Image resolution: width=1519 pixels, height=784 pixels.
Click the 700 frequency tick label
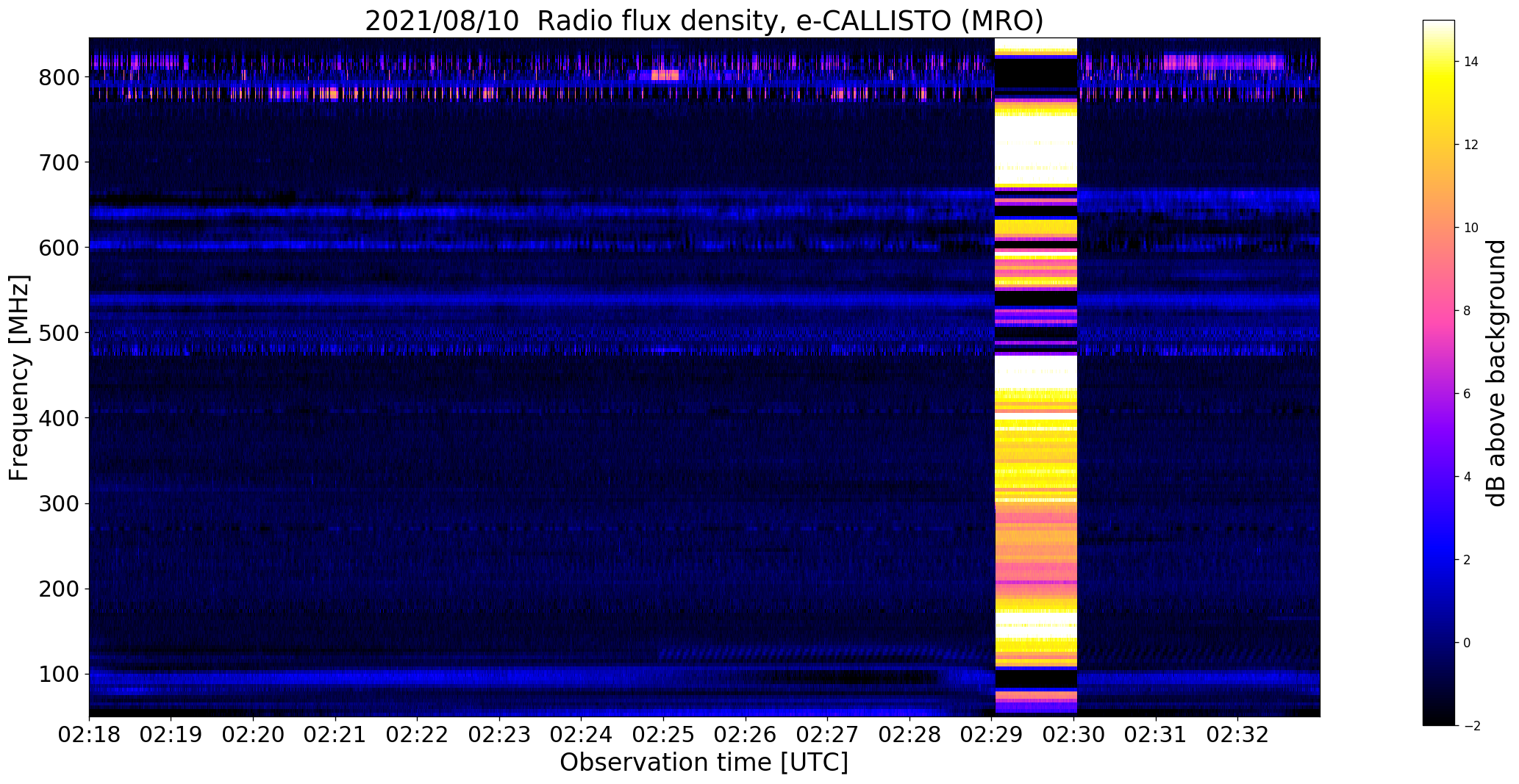click(x=59, y=162)
